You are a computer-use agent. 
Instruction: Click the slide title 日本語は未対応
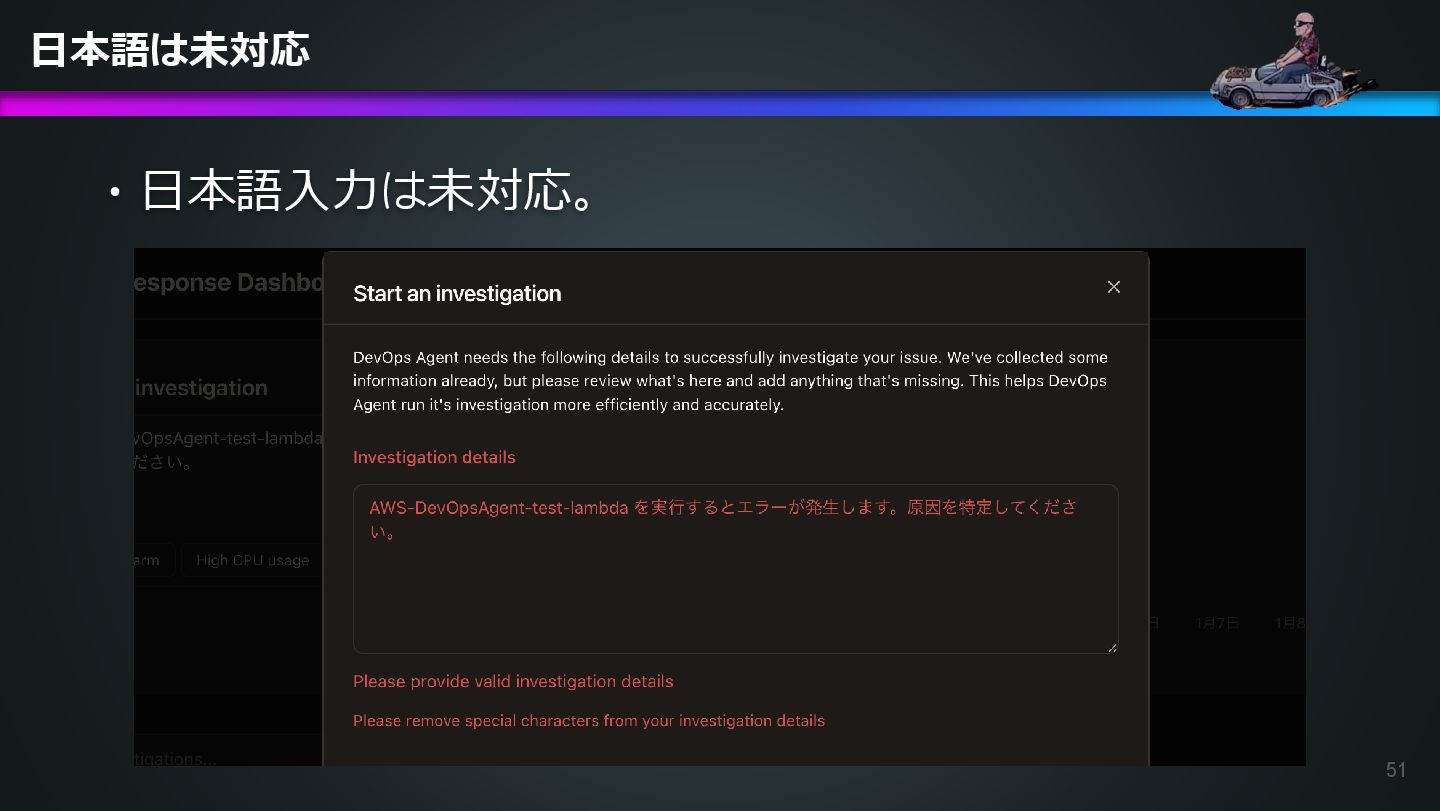click(170, 49)
